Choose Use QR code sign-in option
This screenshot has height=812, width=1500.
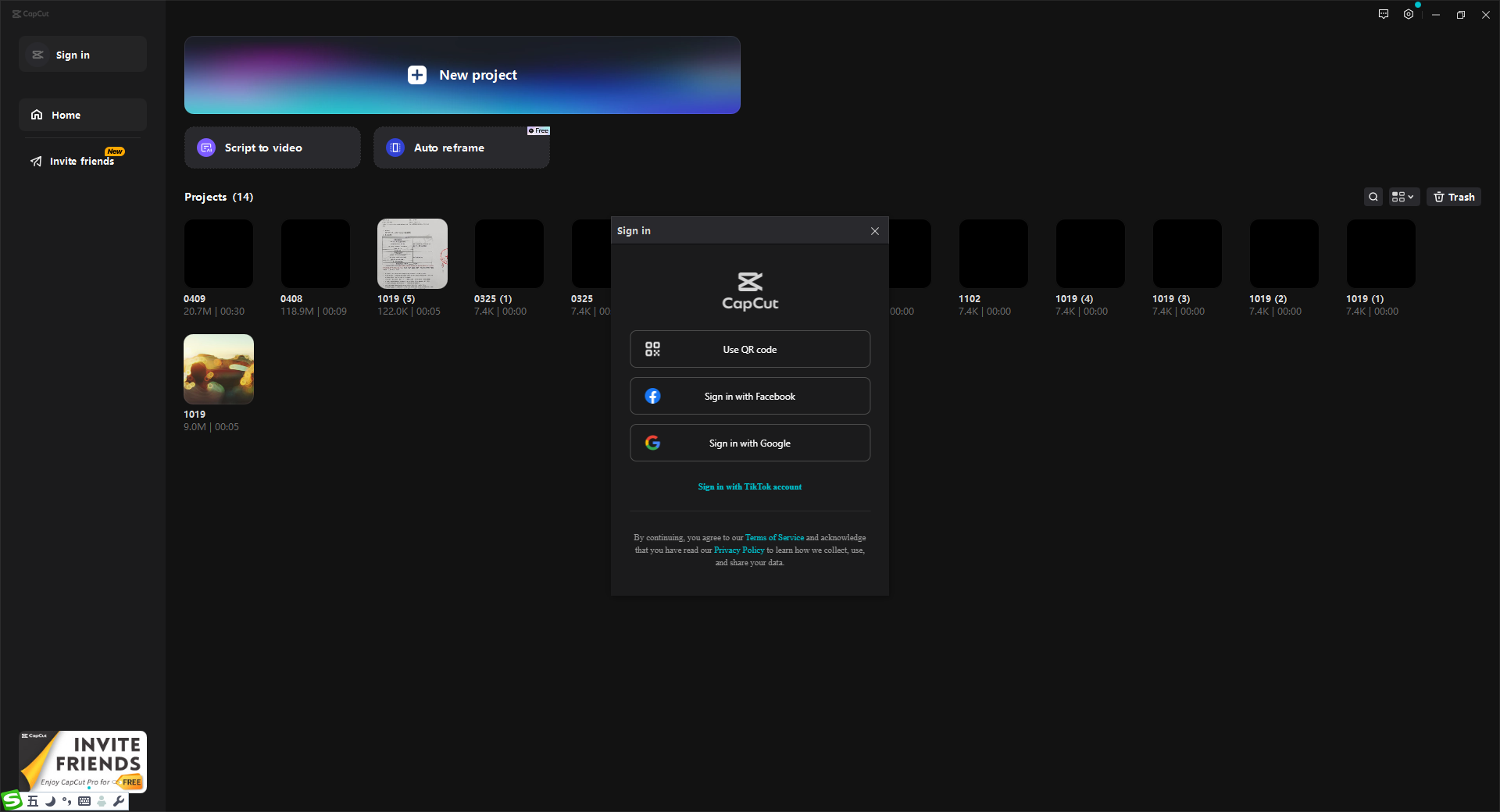tap(750, 349)
